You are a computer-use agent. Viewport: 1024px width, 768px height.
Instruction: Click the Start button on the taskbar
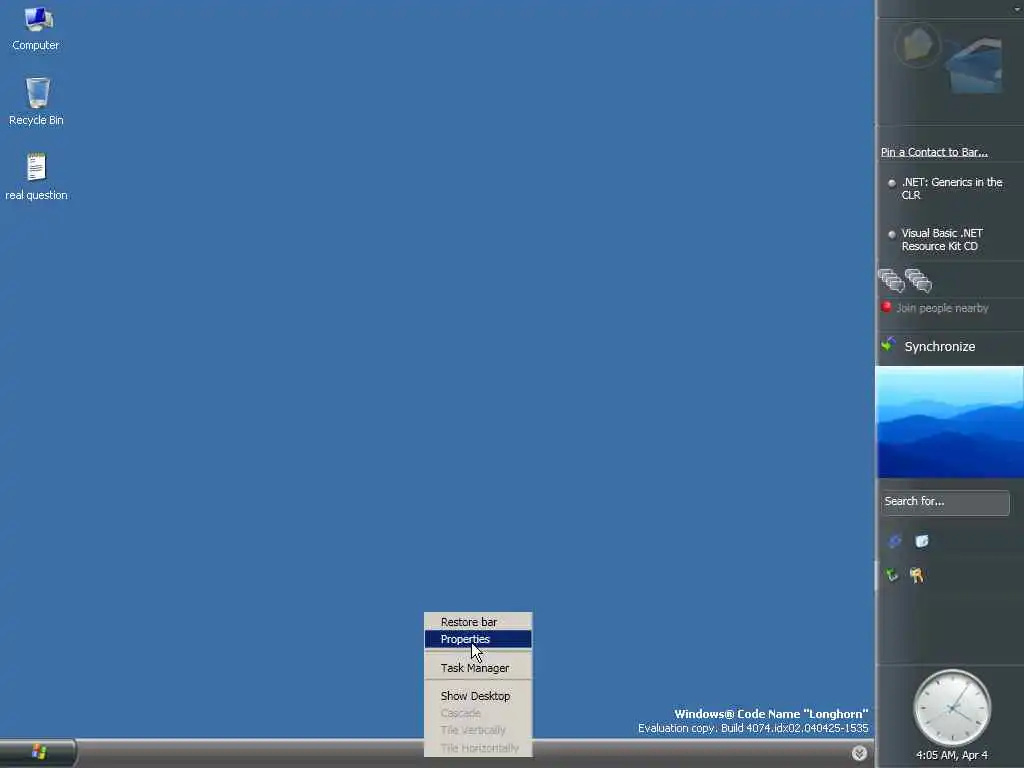point(38,752)
